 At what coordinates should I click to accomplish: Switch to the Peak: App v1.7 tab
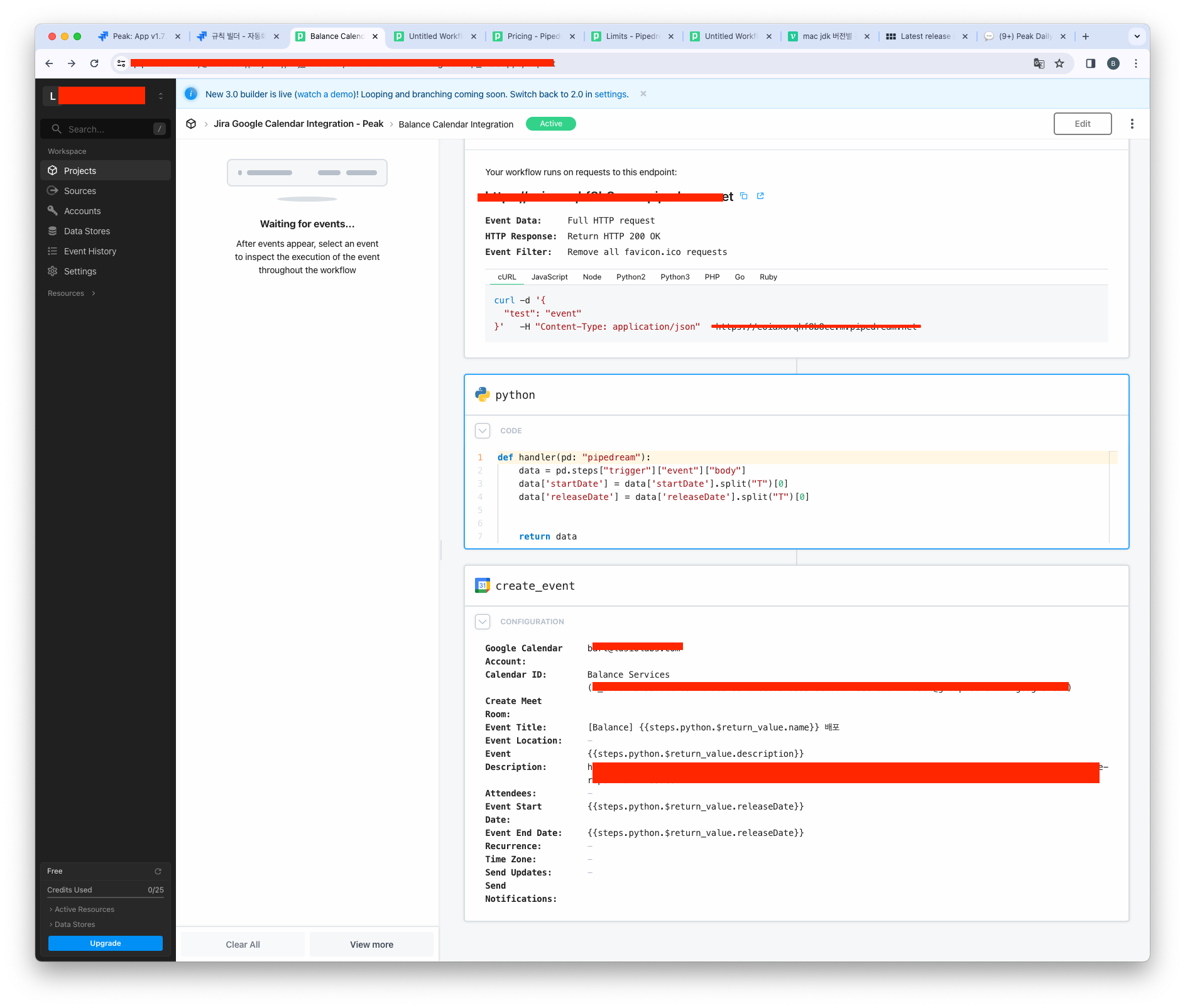138,36
